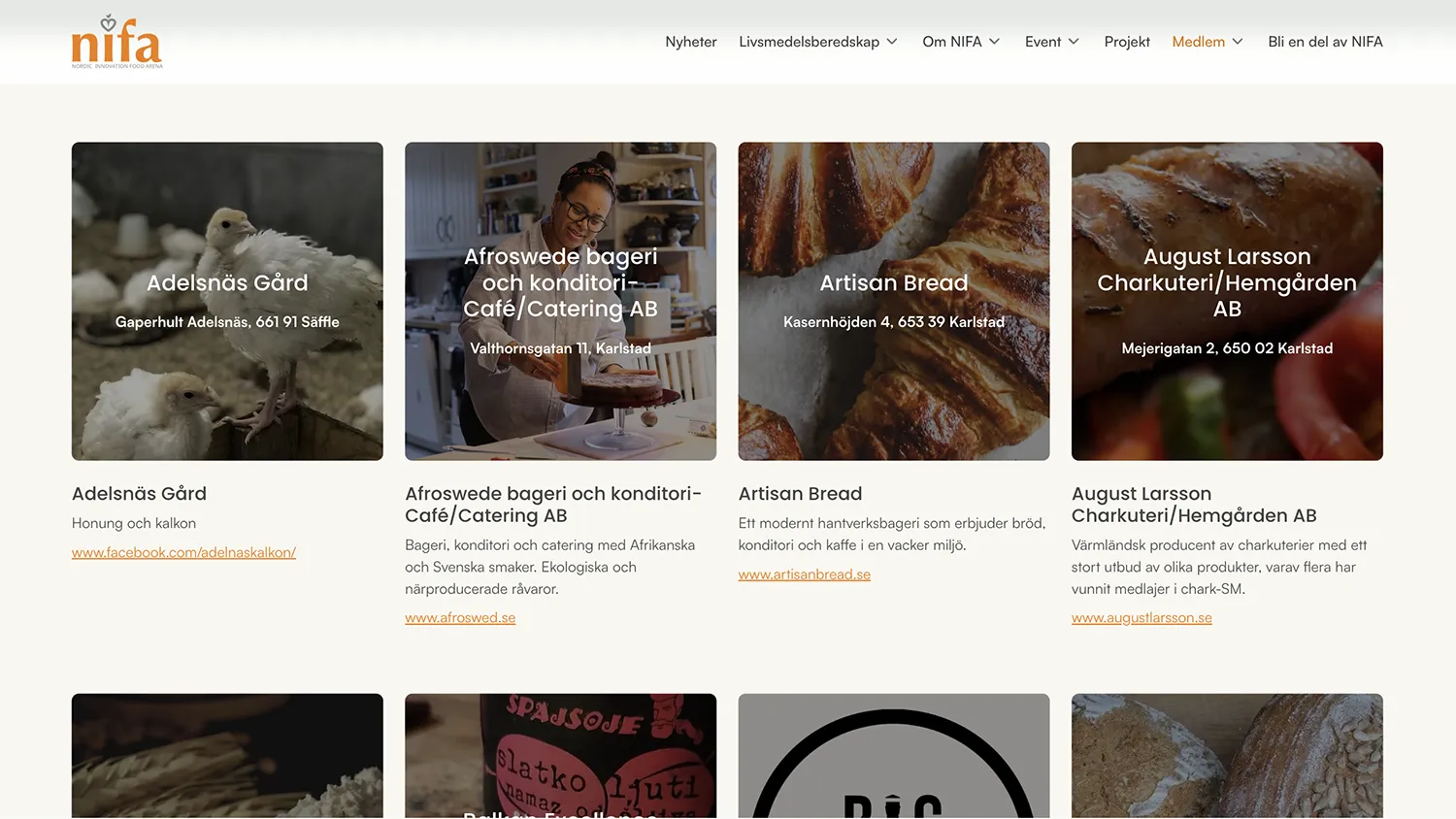Expand the Om NIFA dropdown chevron
Screen dimensions: 1456x819
click(994, 42)
